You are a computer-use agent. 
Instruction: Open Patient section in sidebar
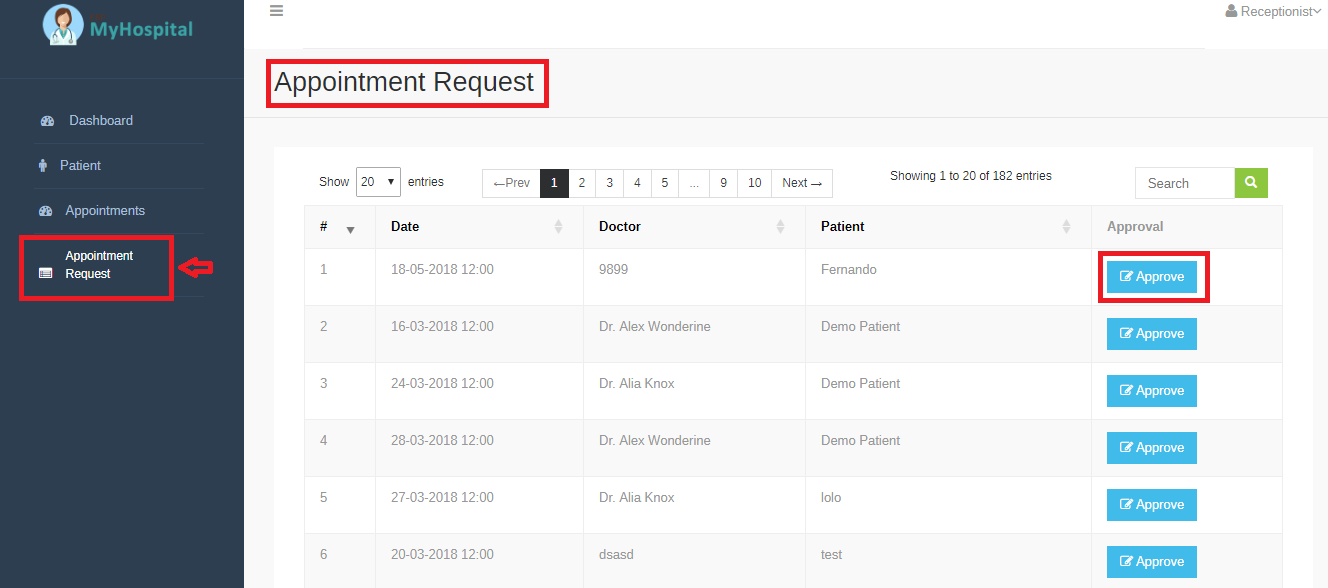80,166
